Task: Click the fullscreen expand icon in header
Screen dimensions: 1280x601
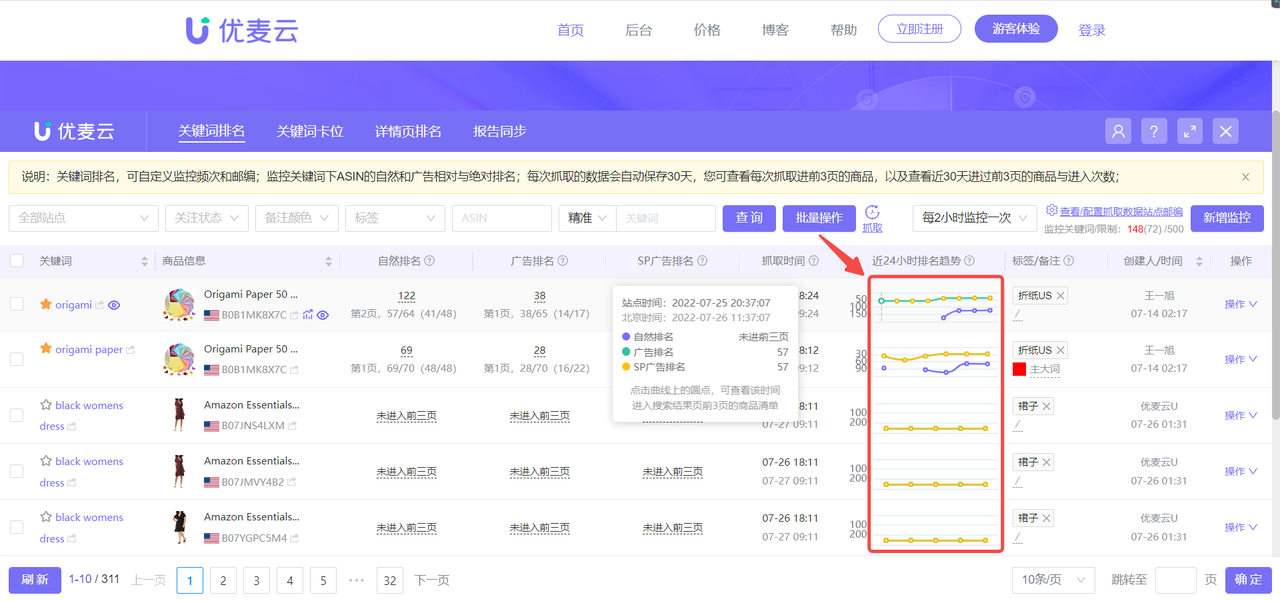Action: click(1190, 131)
